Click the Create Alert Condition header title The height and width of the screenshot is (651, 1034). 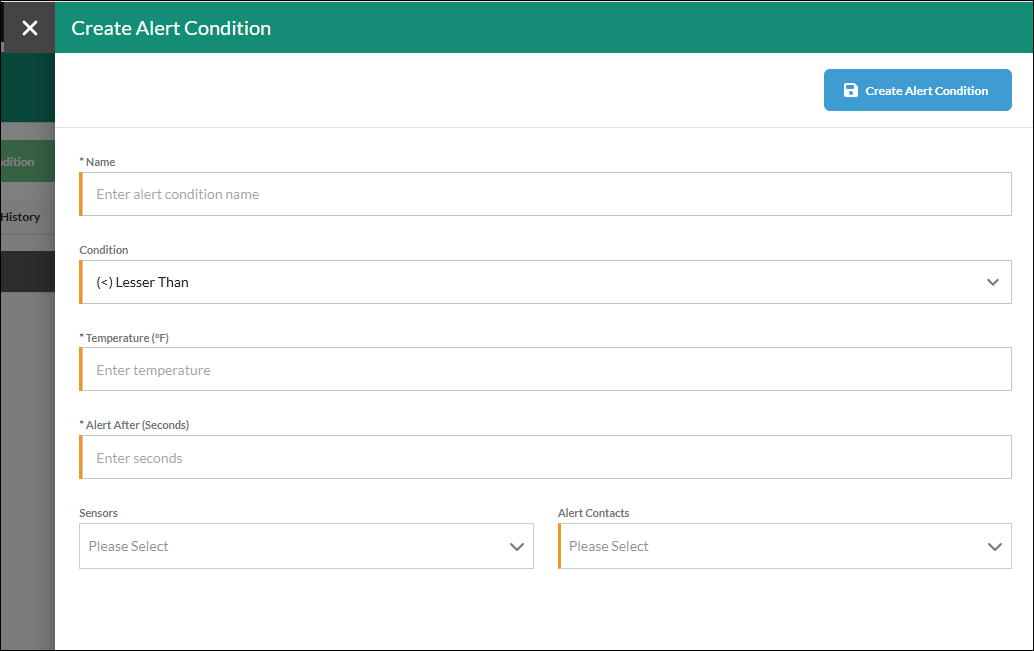171,28
